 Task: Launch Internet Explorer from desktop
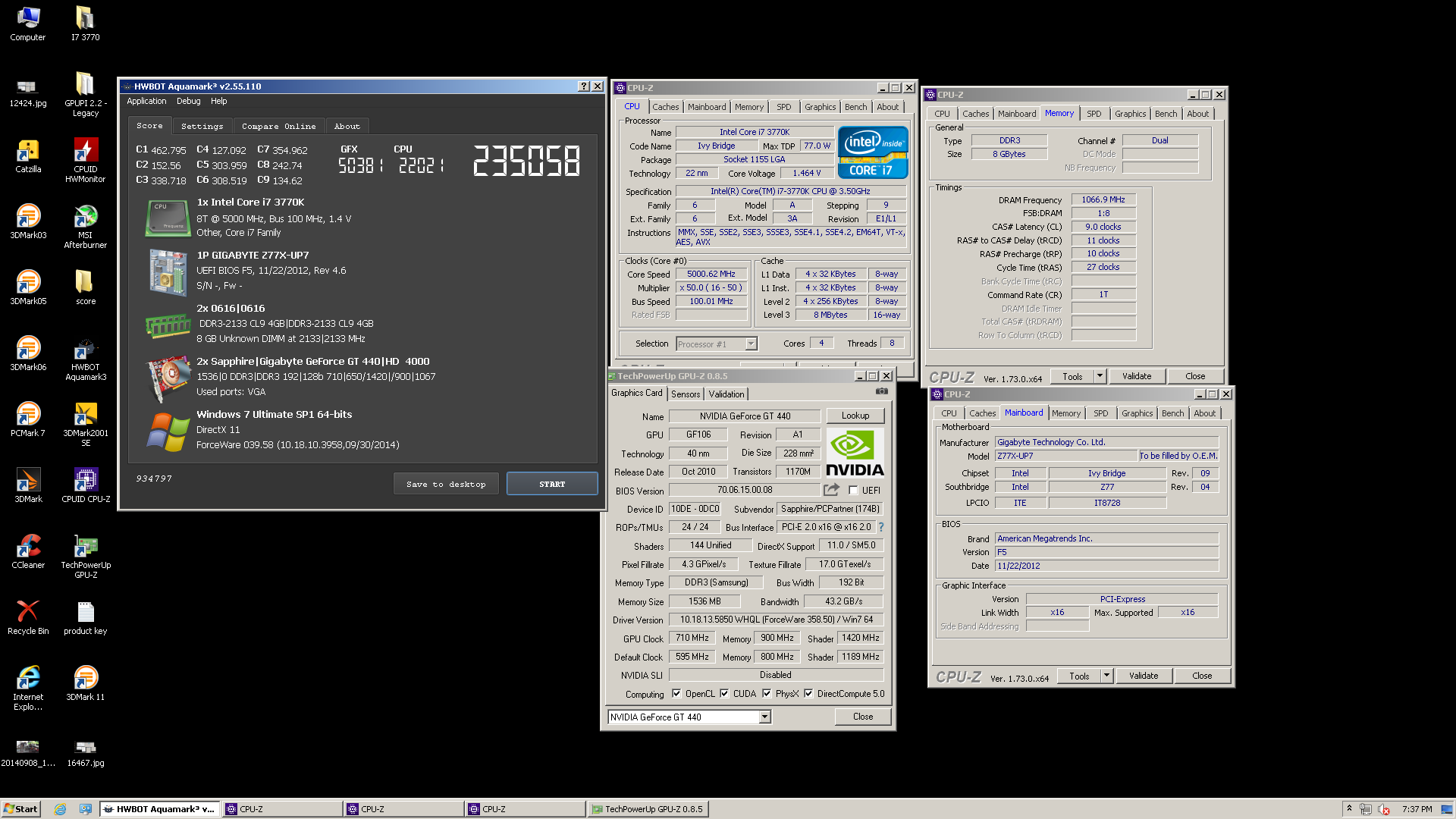point(28,688)
